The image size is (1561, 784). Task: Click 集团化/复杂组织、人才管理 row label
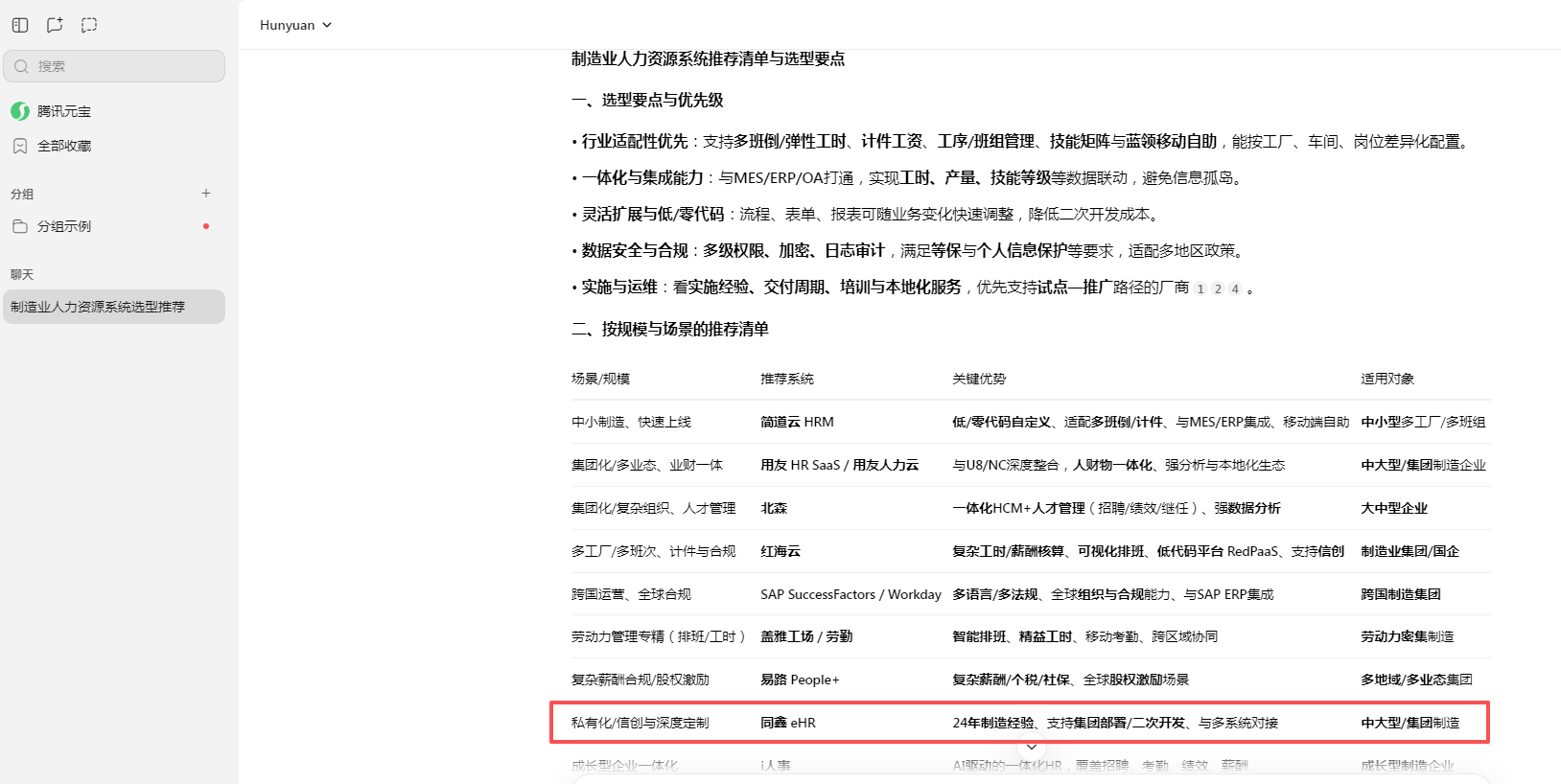tap(654, 508)
